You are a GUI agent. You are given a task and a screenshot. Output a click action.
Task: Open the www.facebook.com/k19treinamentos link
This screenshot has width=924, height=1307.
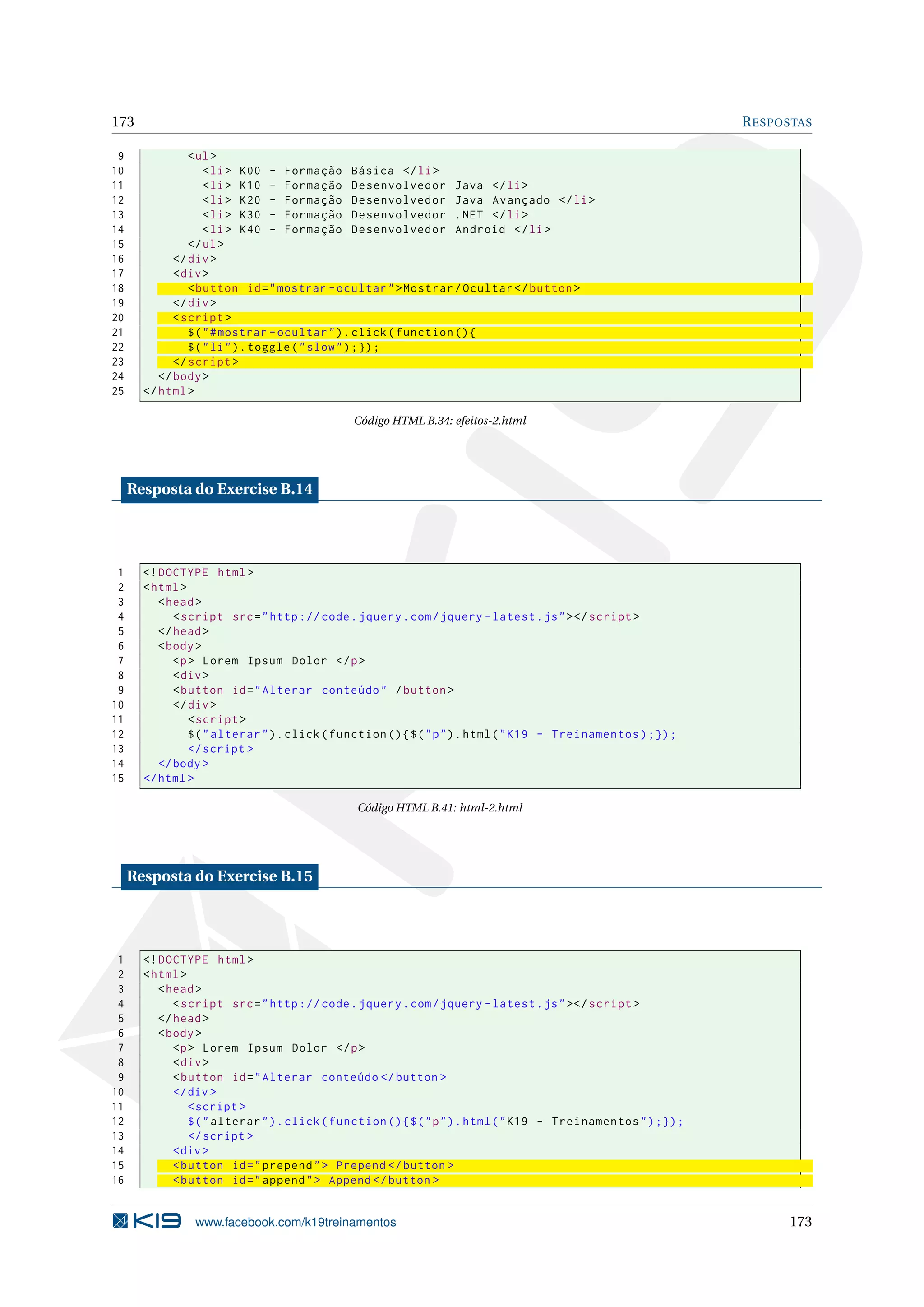pos(296,1222)
